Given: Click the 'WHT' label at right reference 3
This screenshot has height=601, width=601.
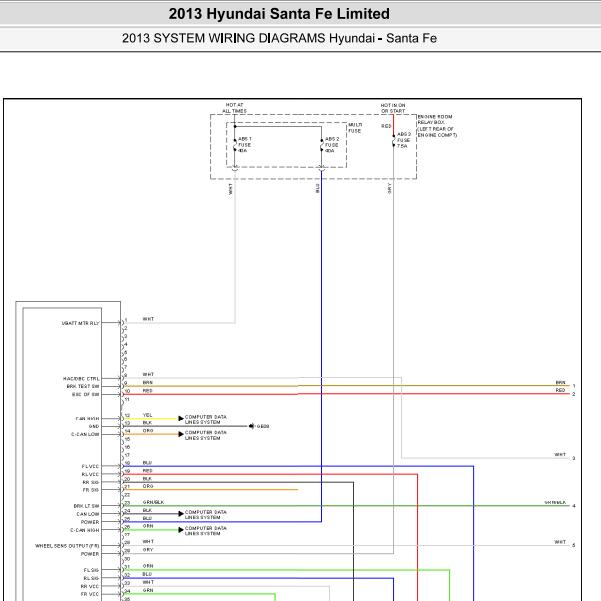Looking at the screenshot, I should tap(560, 455).
